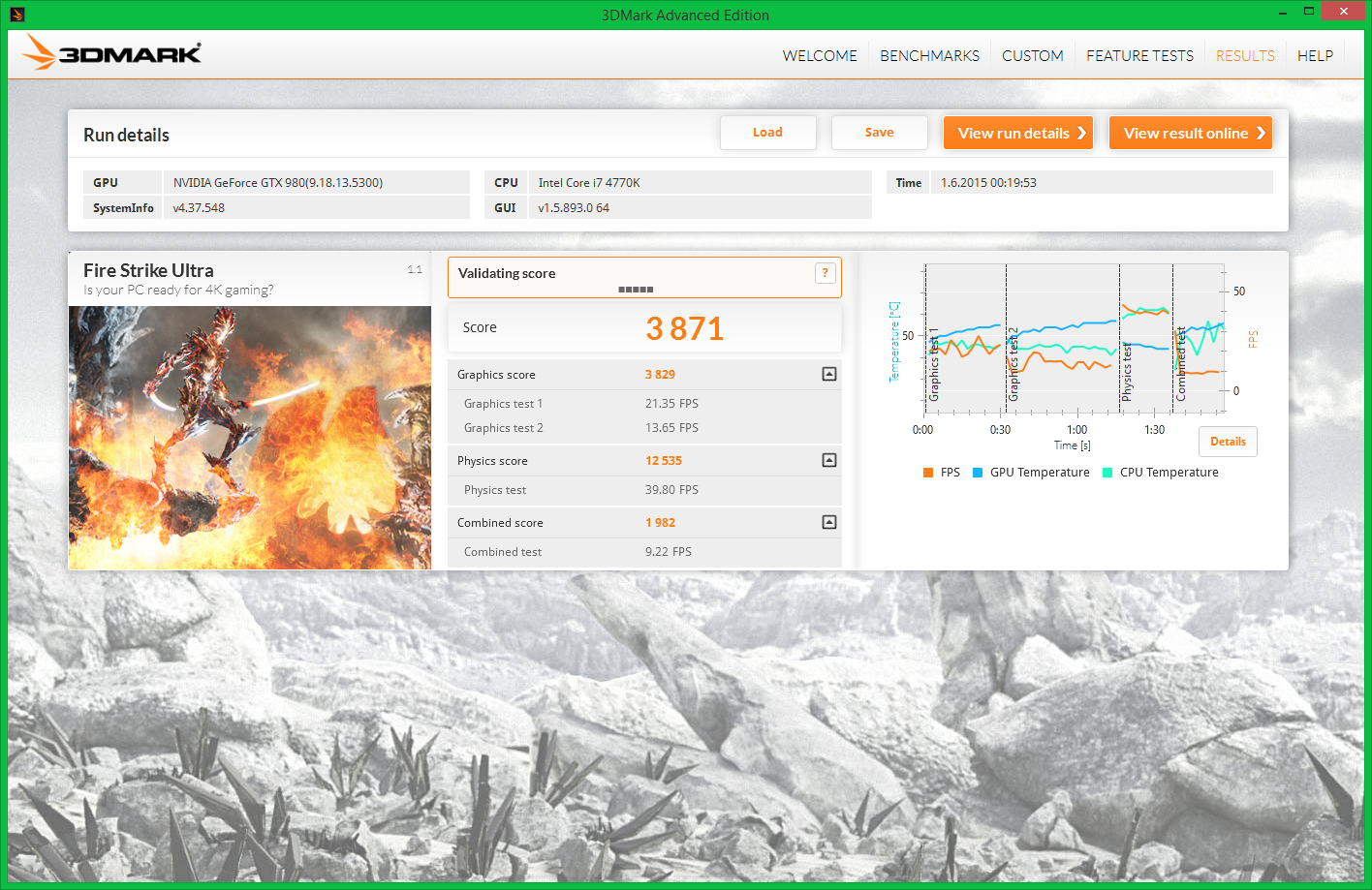
Task: Collapse the Physics score section
Action: [829, 460]
